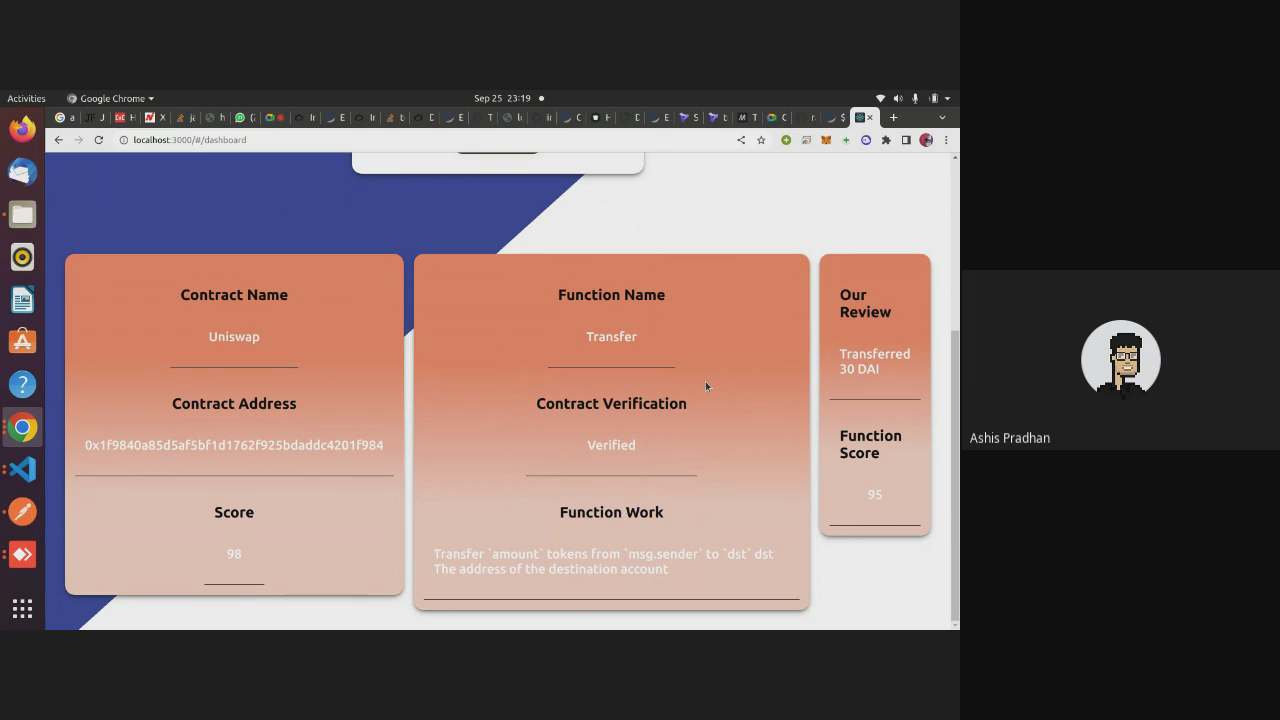The image size is (1280, 720).
Task: Click the Contract Name heading
Action: [234, 295]
